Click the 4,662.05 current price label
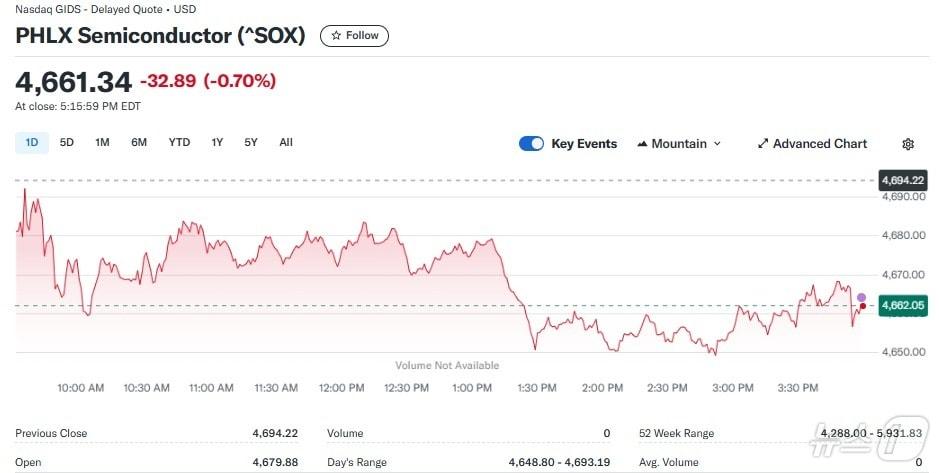 coord(902,305)
